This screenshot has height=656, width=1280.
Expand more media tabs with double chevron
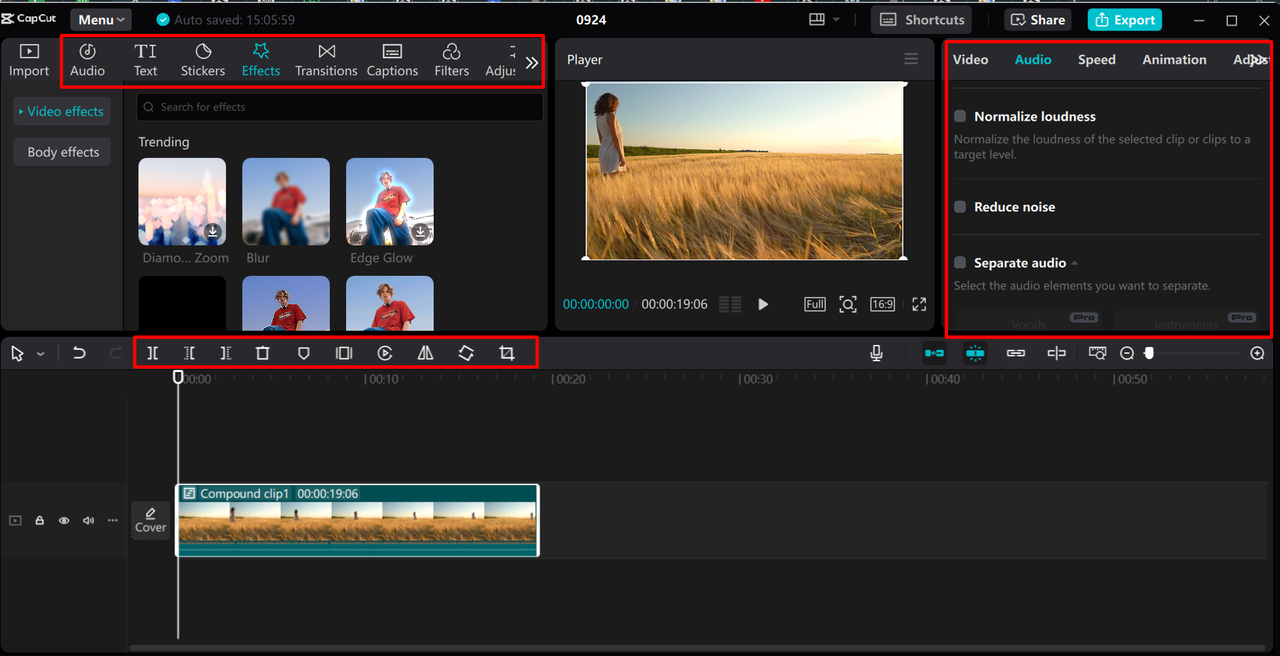[x=532, y=62]
